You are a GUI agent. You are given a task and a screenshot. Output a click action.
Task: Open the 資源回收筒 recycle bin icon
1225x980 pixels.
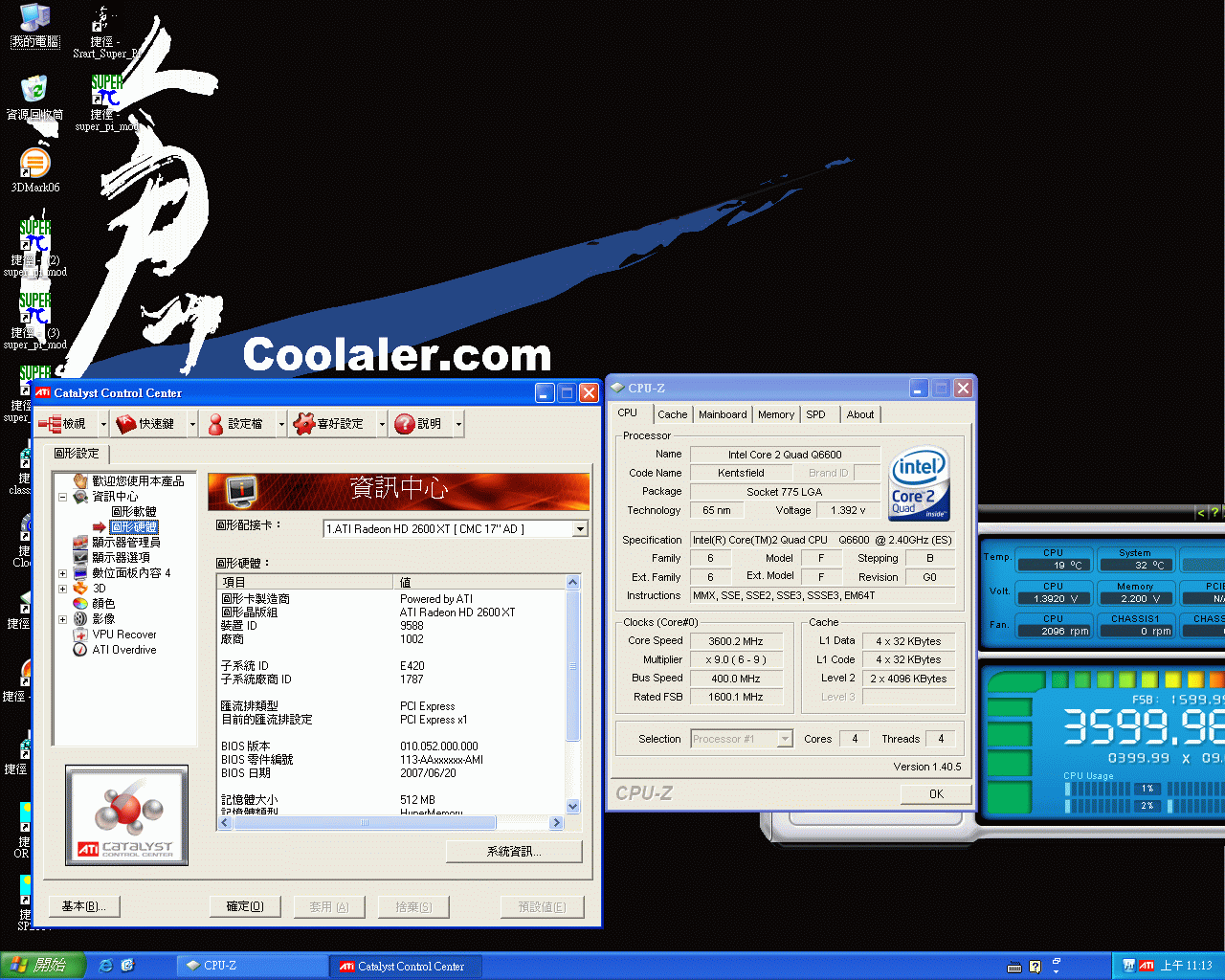point(34,97)
